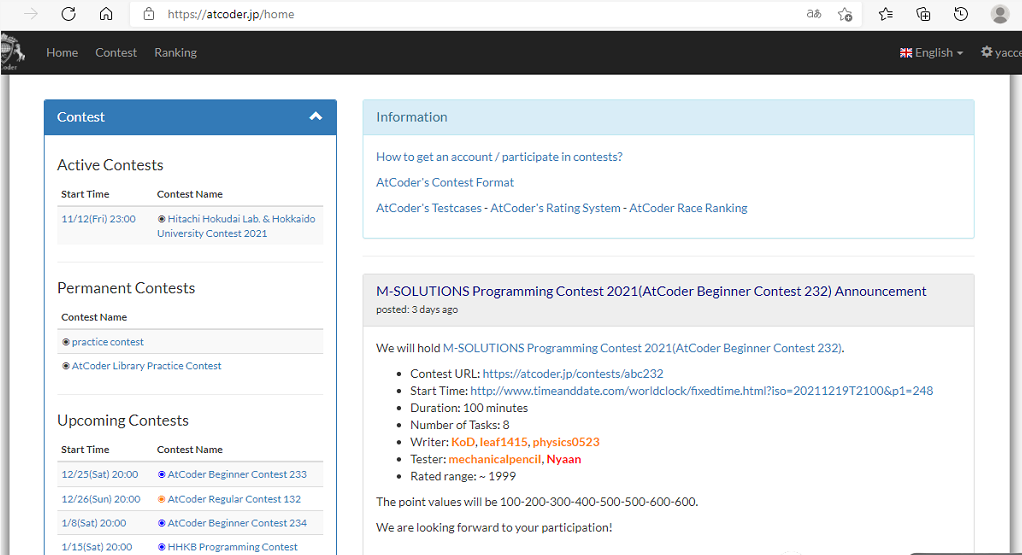Open HHKB Programming Contest link
This screenshot has width=1022, height=555.
click(232, 547)
